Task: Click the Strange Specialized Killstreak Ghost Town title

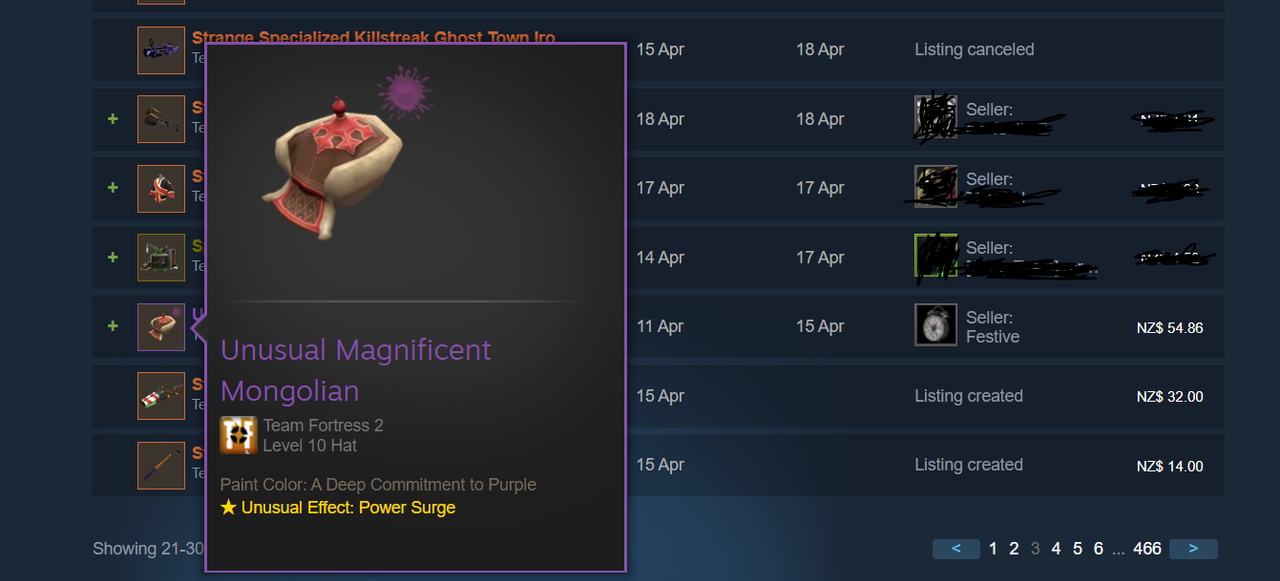Action: click(x=374, y=37)
